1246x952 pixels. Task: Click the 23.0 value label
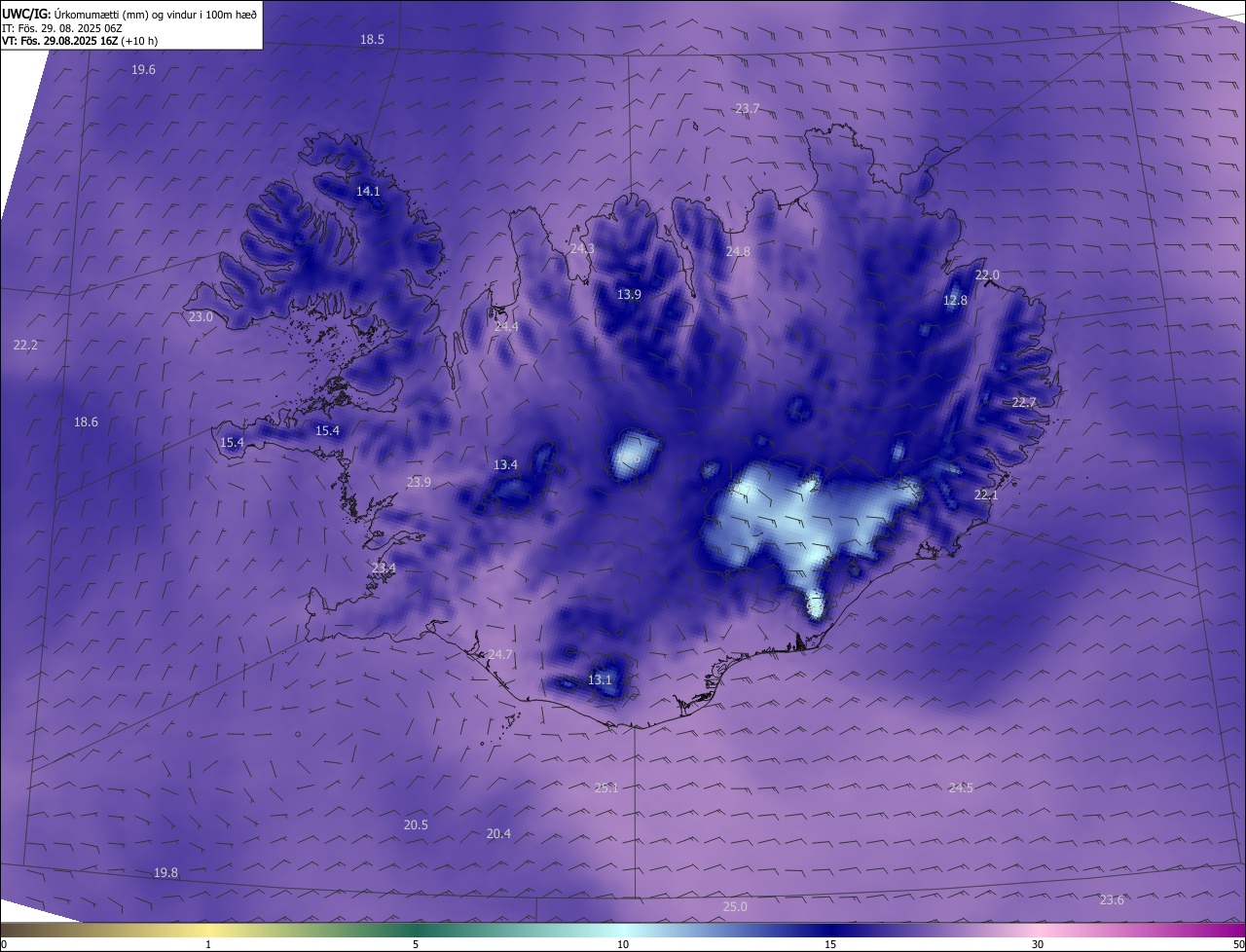[x=201, y=317]
